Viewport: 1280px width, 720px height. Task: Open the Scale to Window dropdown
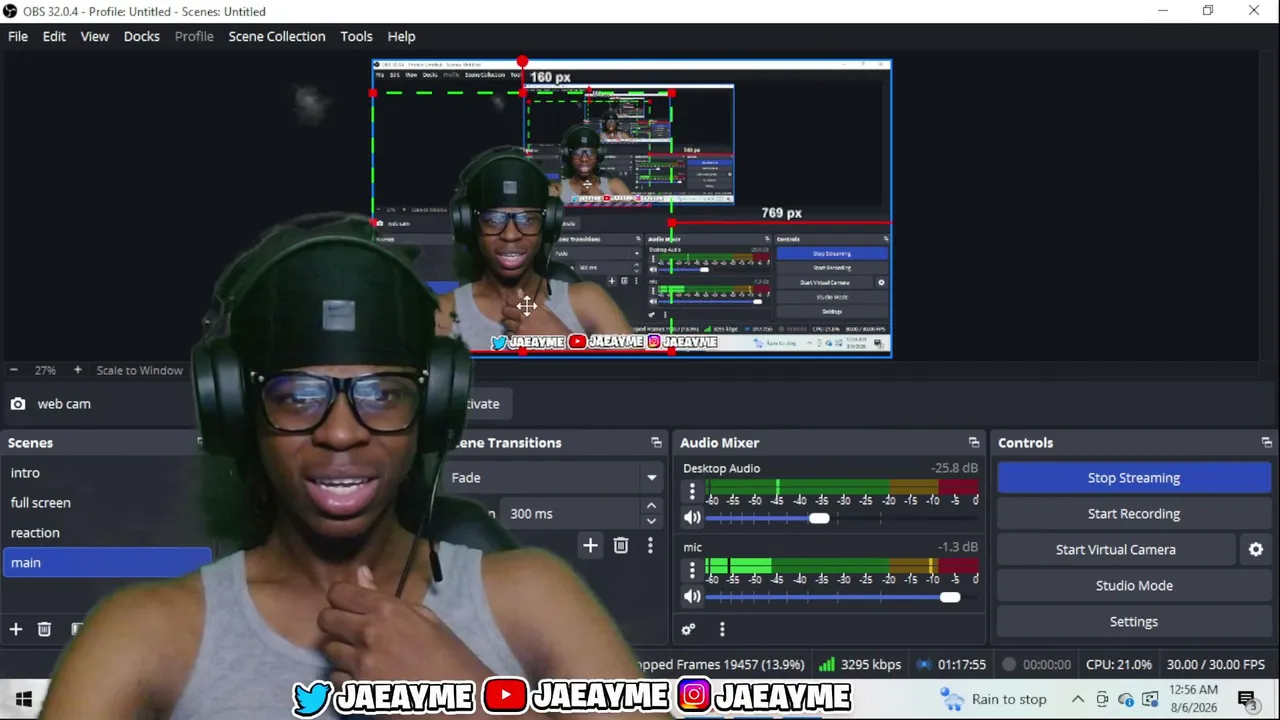140,370
